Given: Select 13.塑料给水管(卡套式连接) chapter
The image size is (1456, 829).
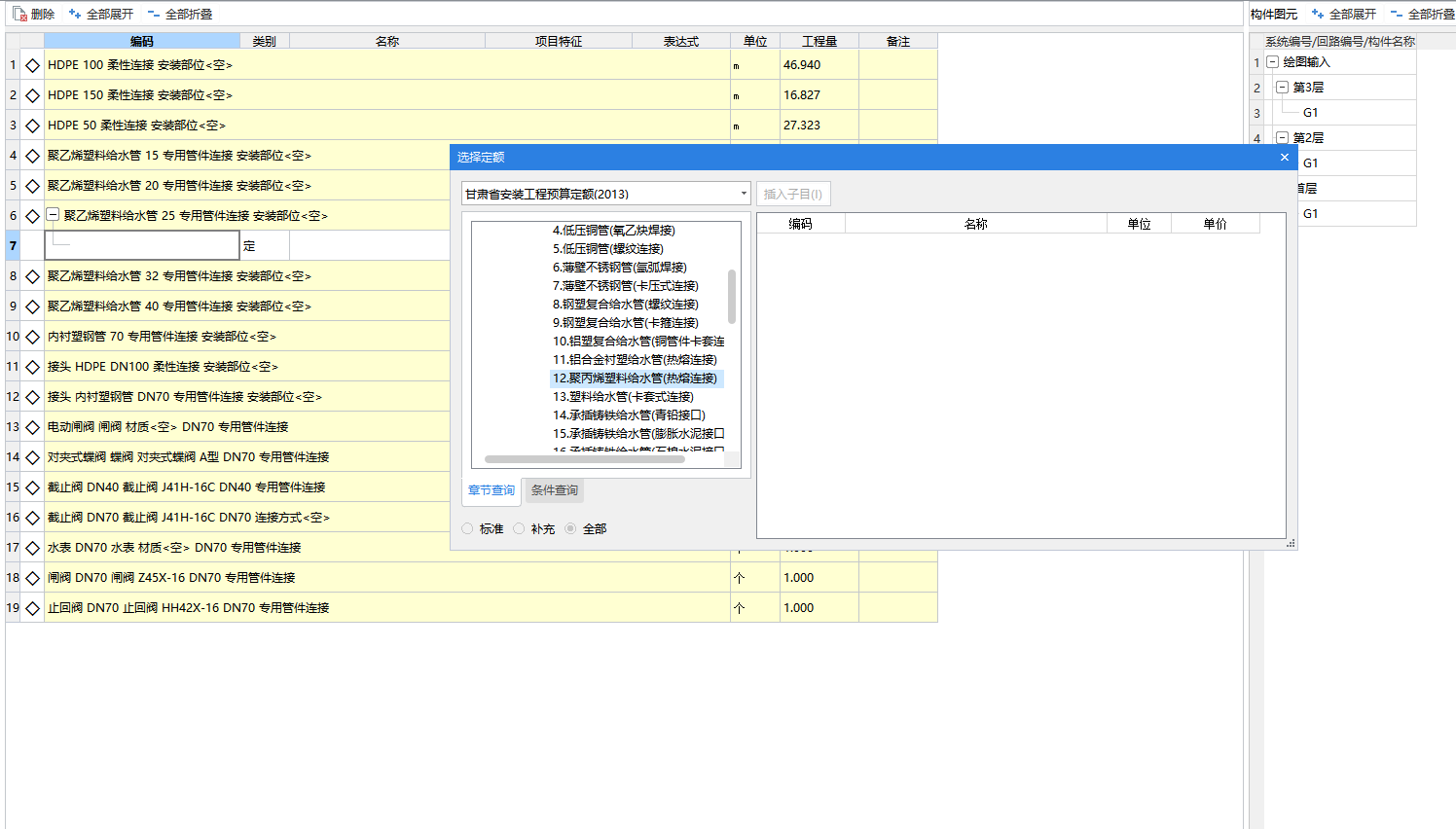Looking at the screenshot, I should point(624,397).
